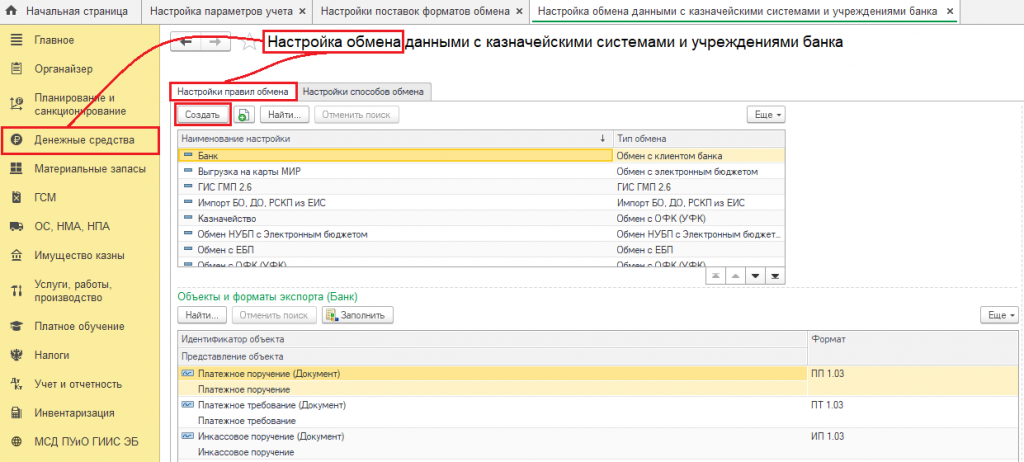This screenshot has height=462, width=1024.
Task: Select Импорт БО, ДО, РСКП из ЕИС name
Action: click(x=261, y=203)
